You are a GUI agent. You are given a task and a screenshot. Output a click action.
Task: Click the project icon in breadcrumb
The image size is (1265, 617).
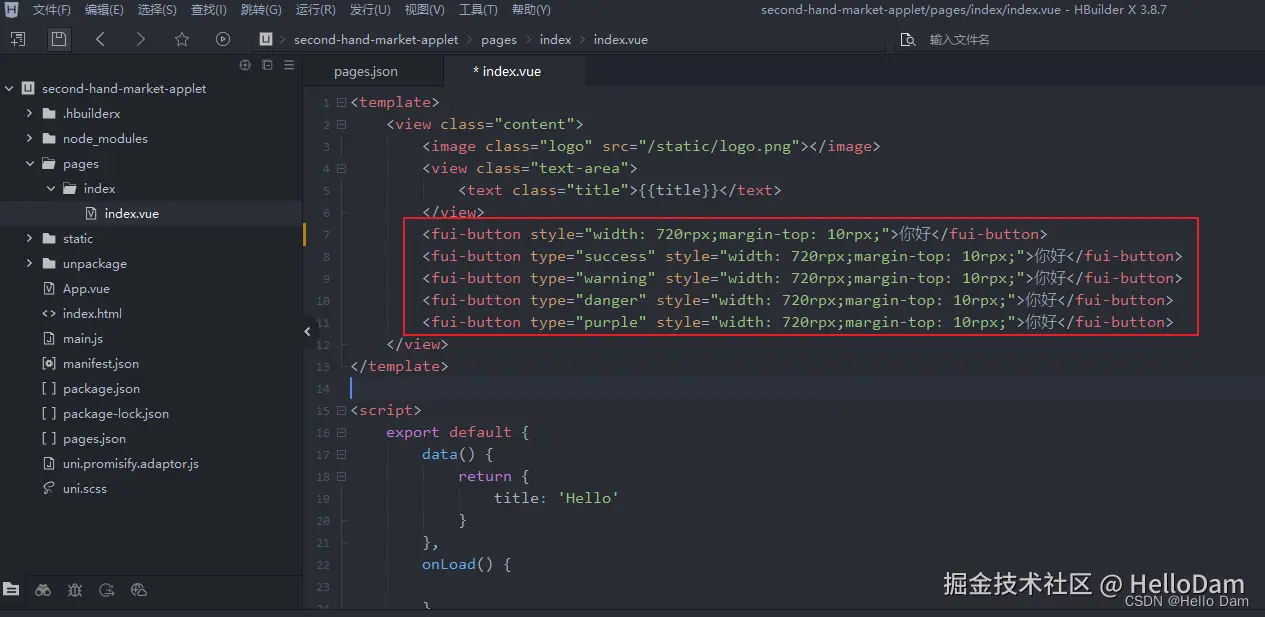tap(266, 40)
